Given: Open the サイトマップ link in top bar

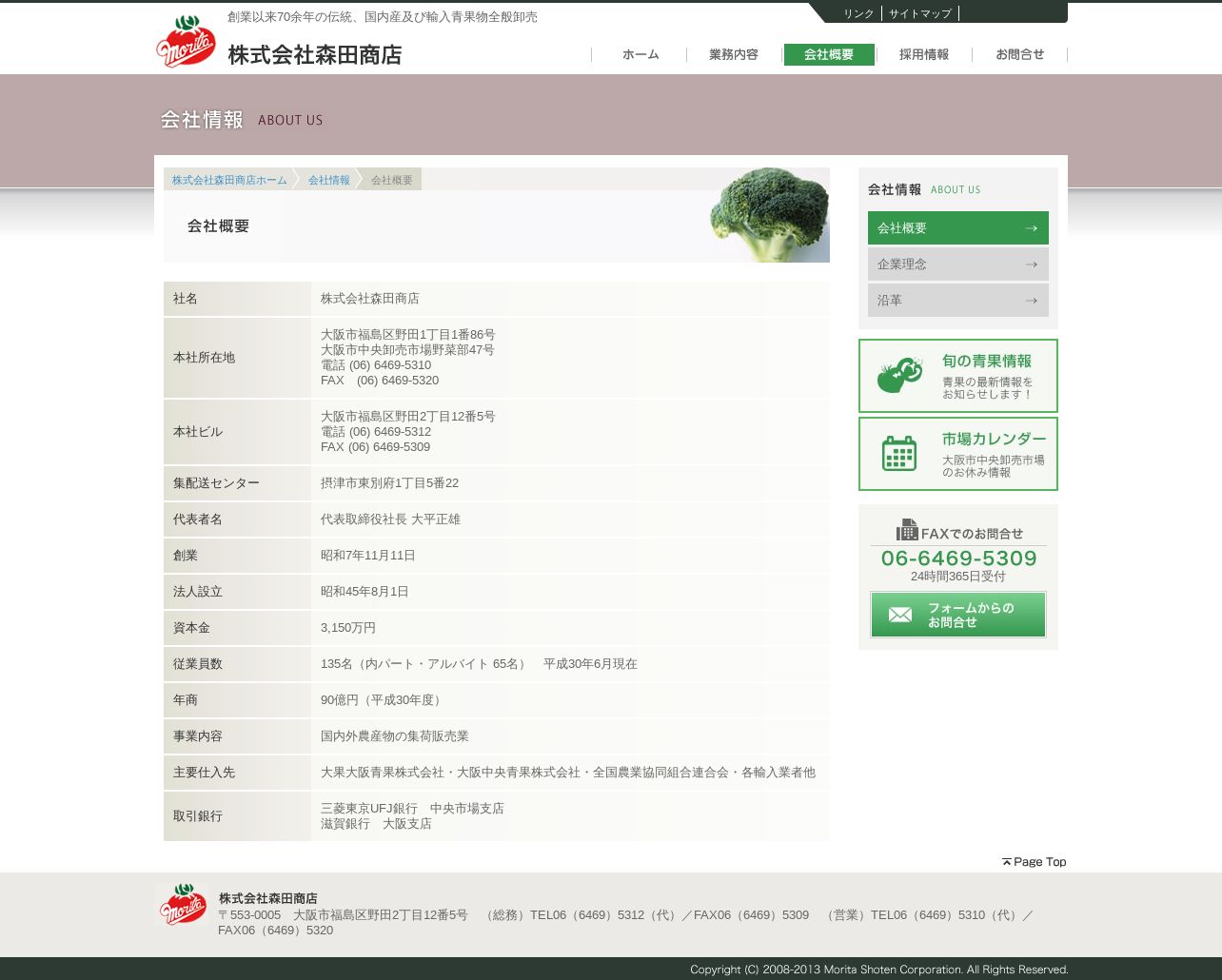Looking at the screenshot, I should point(920,13).
